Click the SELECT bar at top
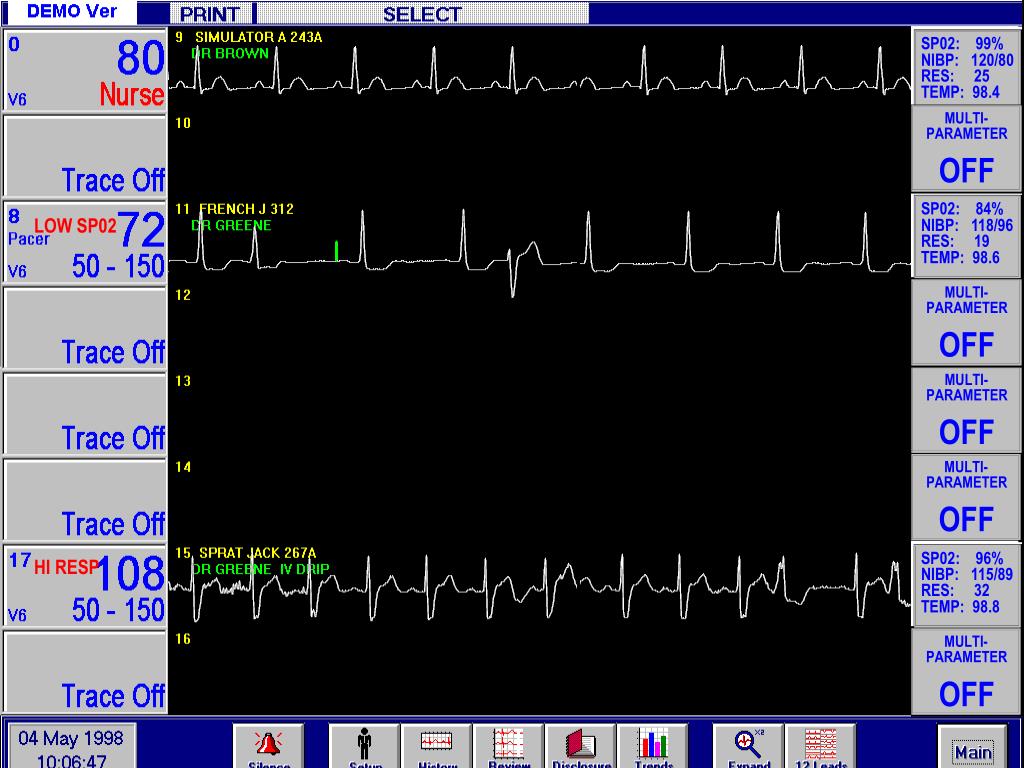1024x768 pixels. coord(422,14)
